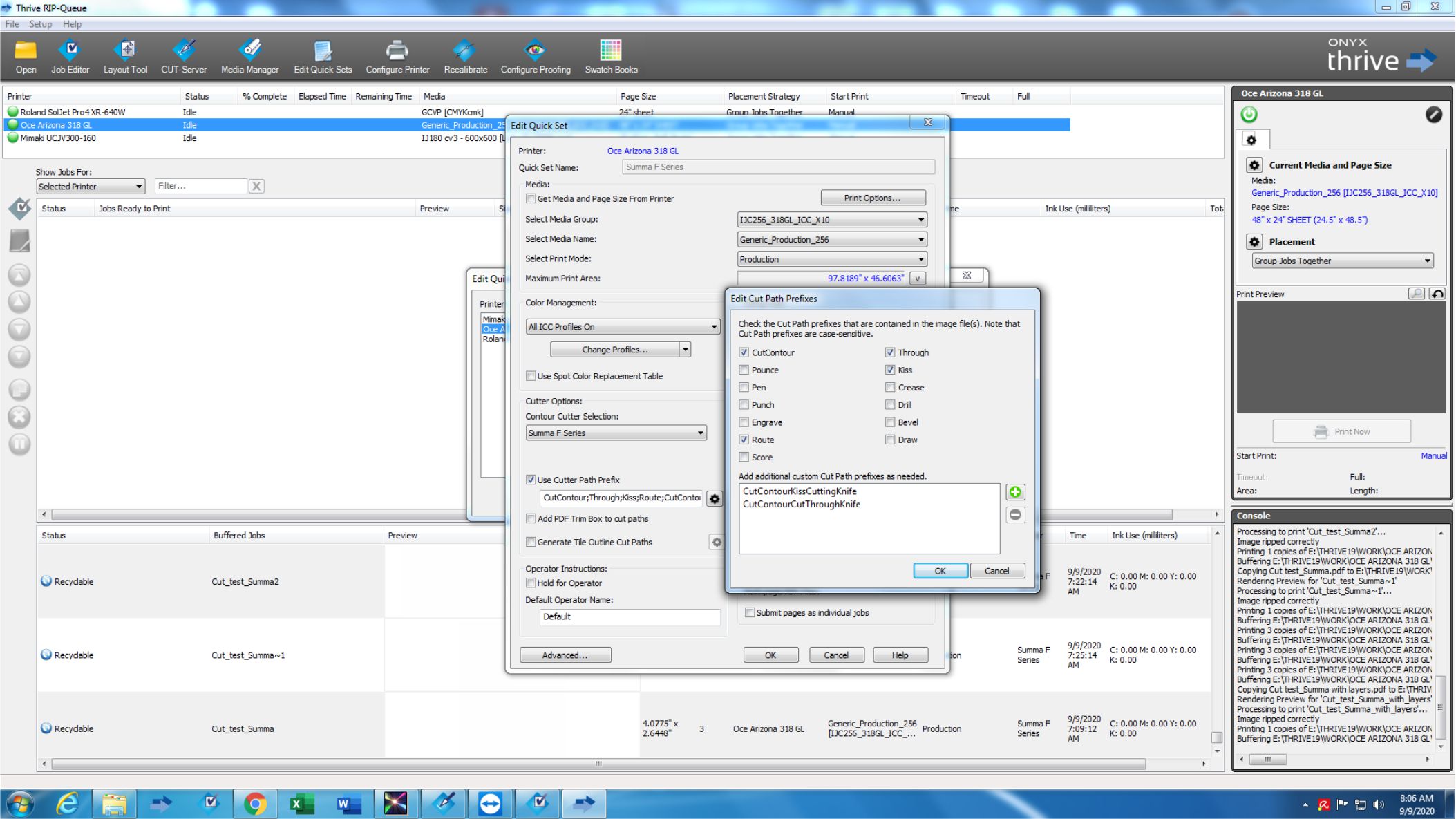Start the Recalibrate tool
The height and width of the screenshot is (819, 1456).
coord(465,57)
